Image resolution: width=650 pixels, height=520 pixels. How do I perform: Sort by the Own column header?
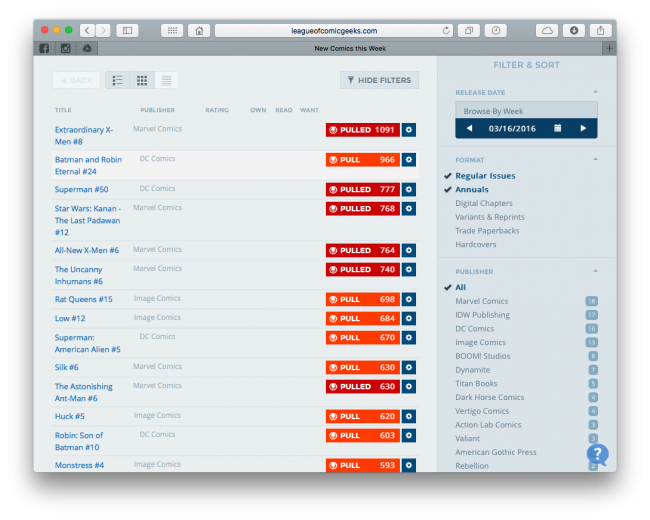tap(258, 110)
